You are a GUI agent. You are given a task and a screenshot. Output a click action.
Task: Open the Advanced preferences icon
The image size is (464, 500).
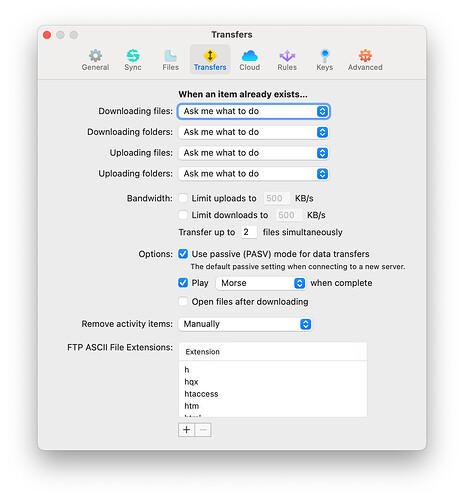click(365, 56)
